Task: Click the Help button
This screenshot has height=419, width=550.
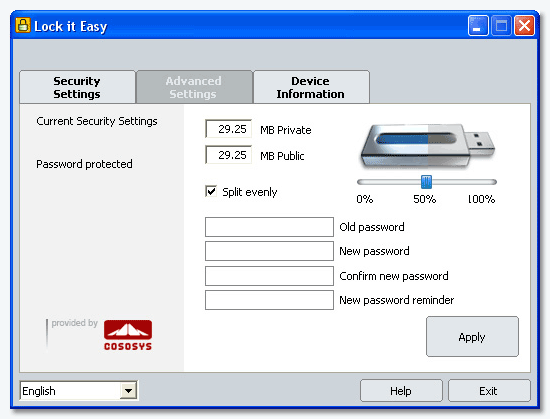Action: [x=401, y=391]
